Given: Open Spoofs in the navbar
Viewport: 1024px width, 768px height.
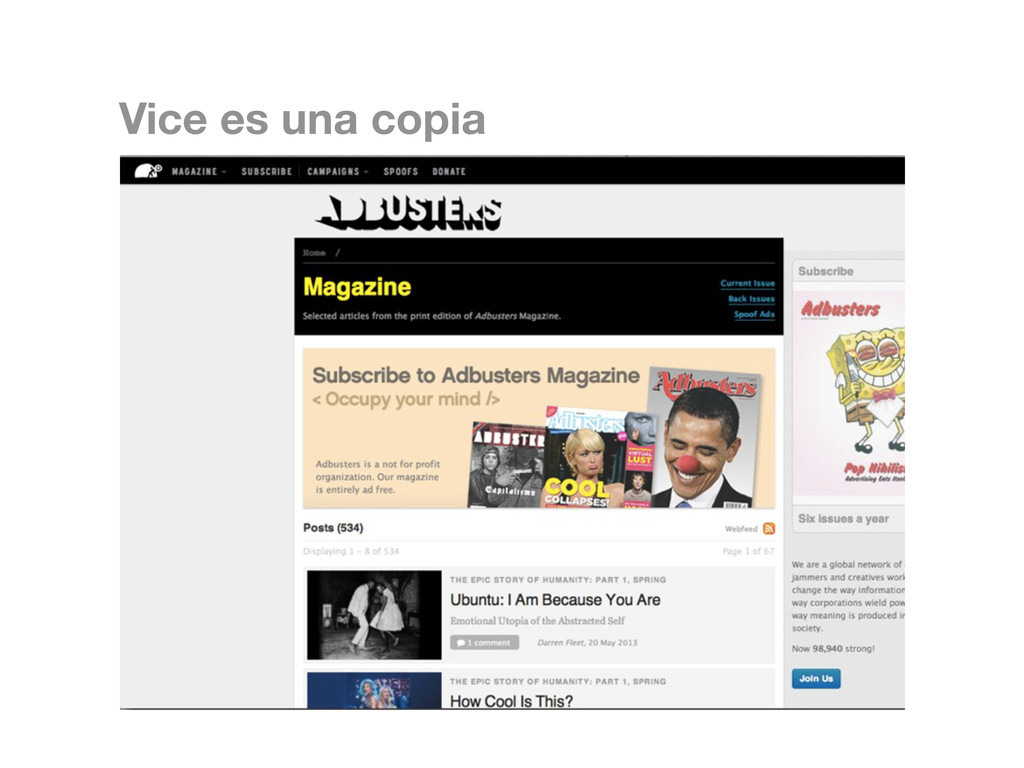Looking at the screenshot, I should (400, 172).
